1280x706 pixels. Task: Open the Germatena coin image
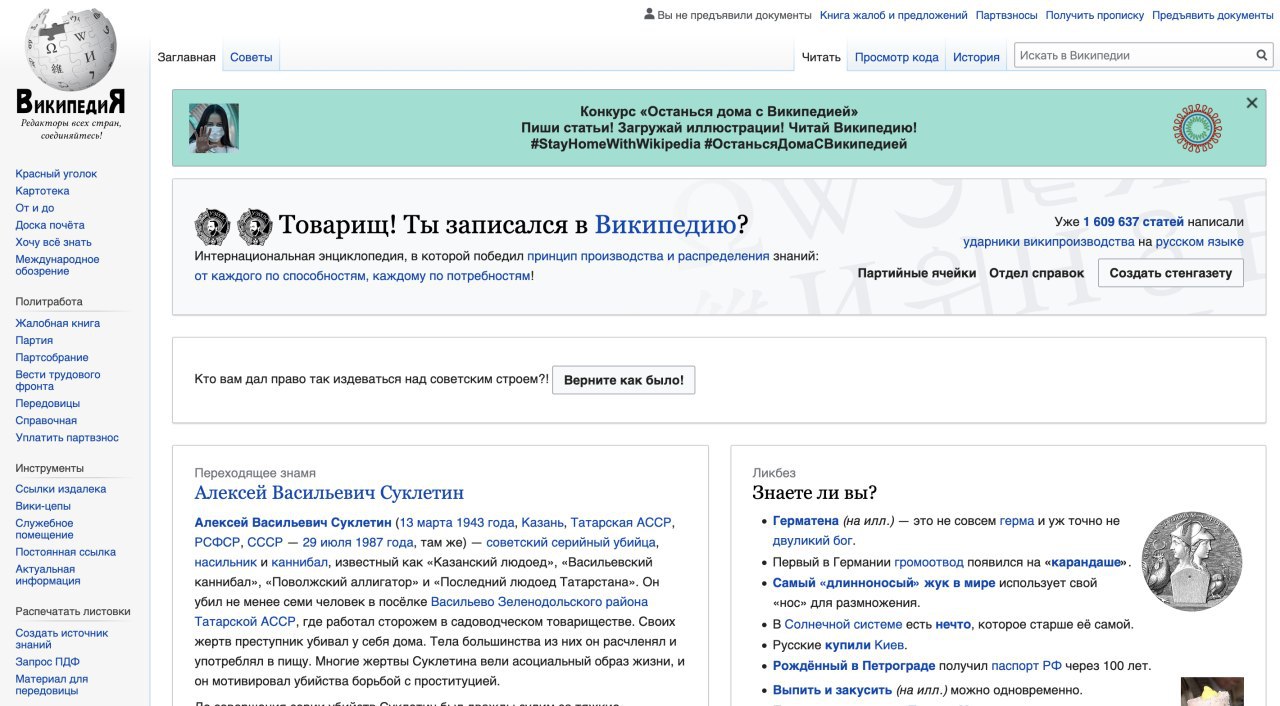tap(1192, 562)
